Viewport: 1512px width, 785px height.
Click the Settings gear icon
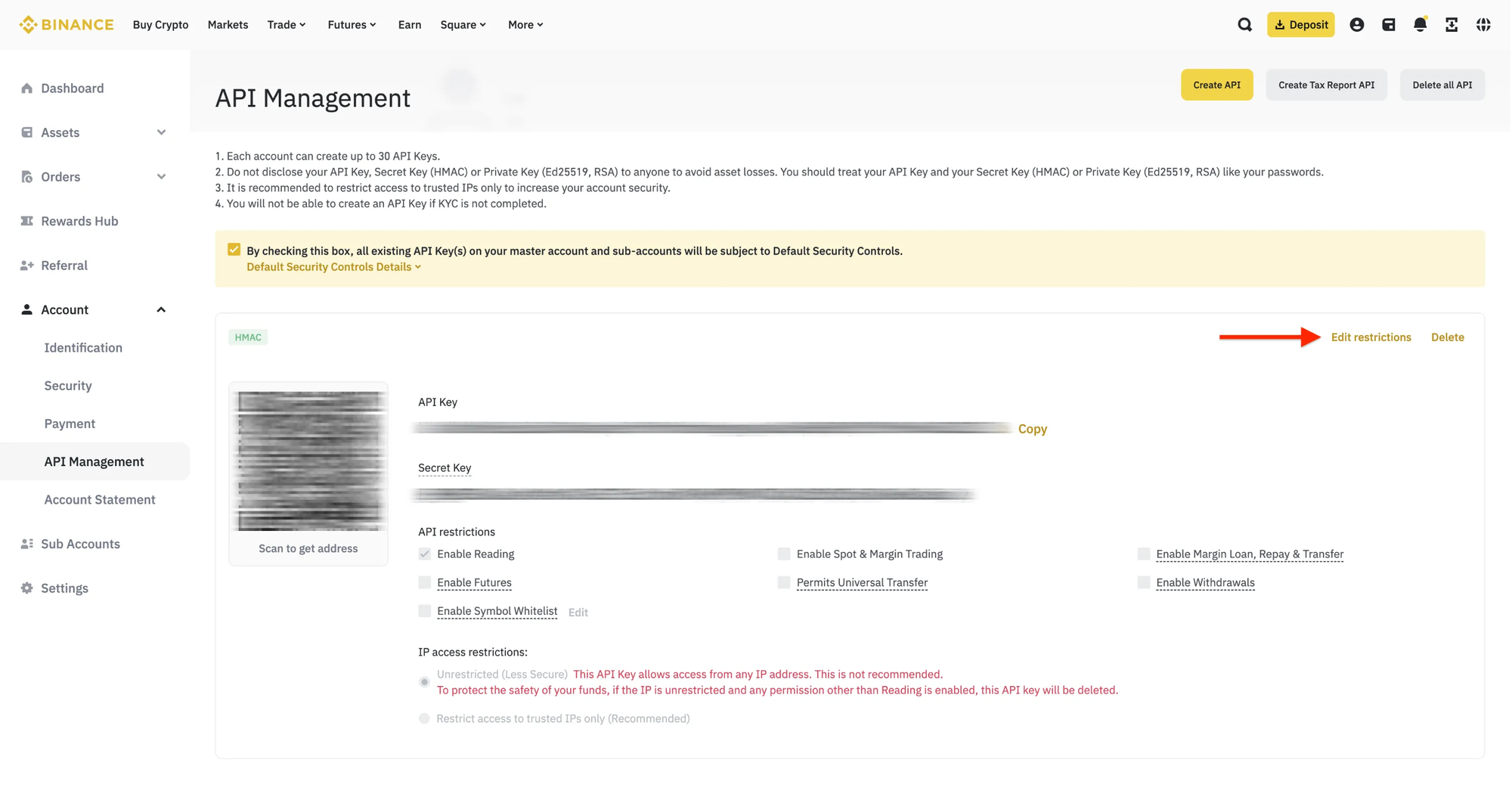27,588
